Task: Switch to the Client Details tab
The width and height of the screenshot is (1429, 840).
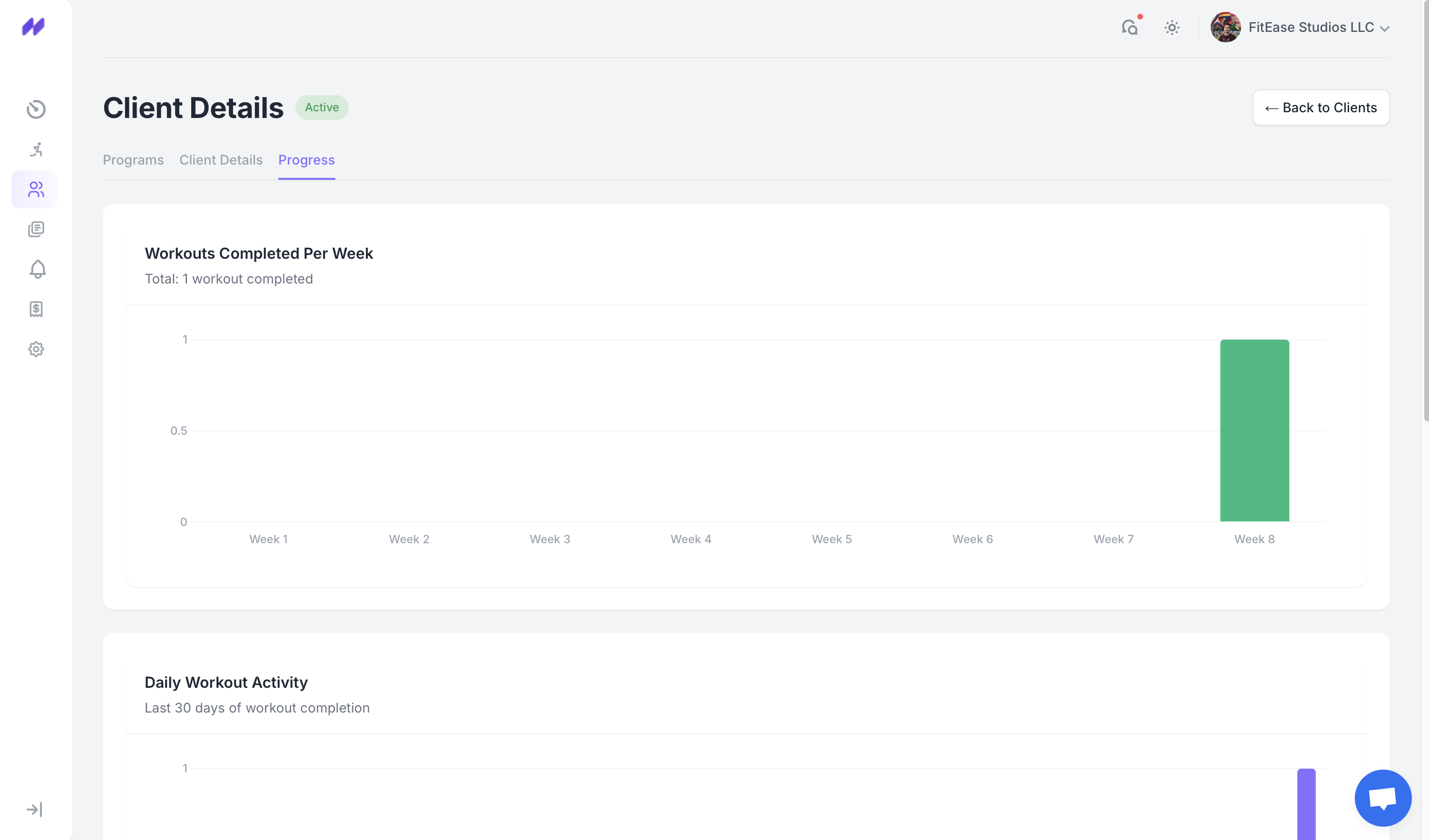Action: pos(221,160)
